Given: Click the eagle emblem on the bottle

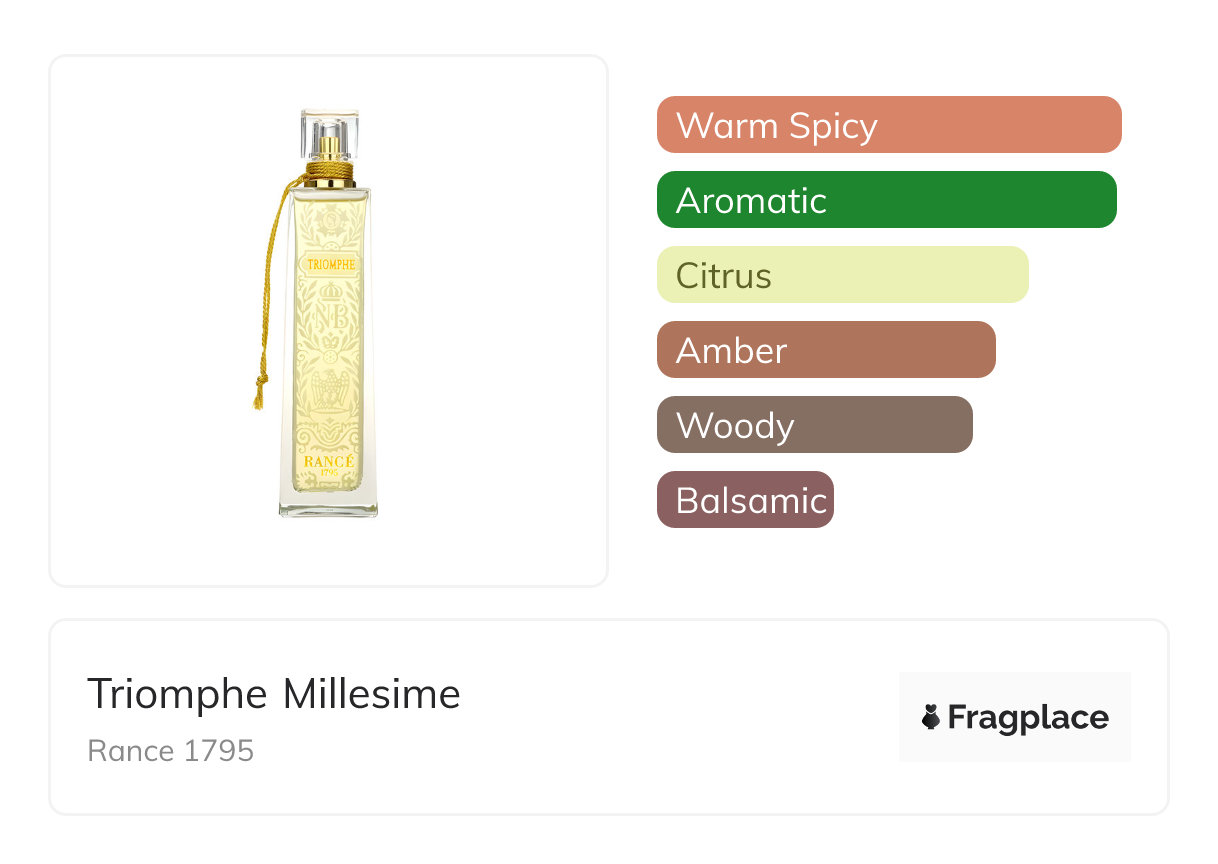Looking at the screenshot, I should (x=328, y=390).
